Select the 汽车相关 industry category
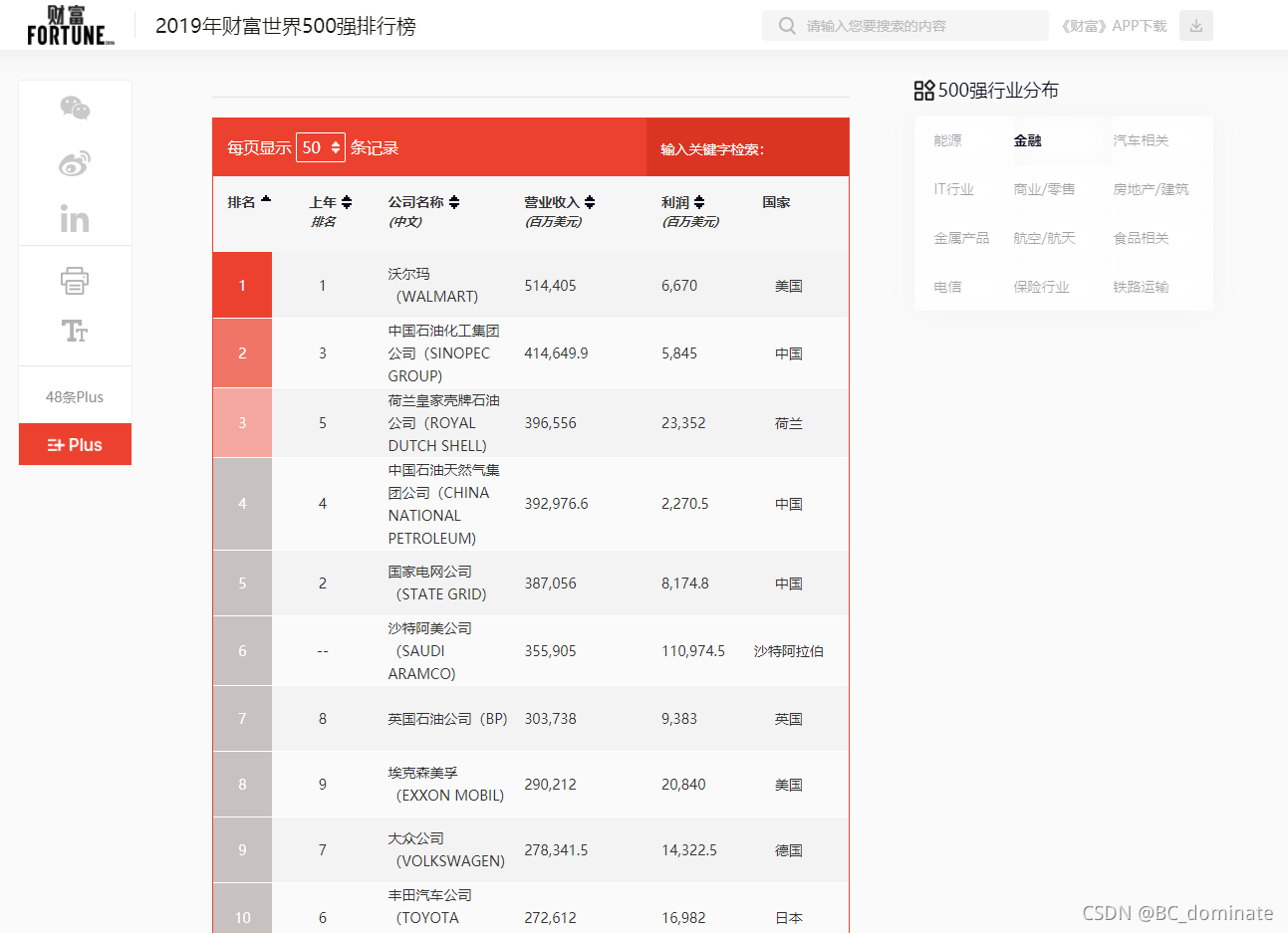 click(x=1142, y=140)
